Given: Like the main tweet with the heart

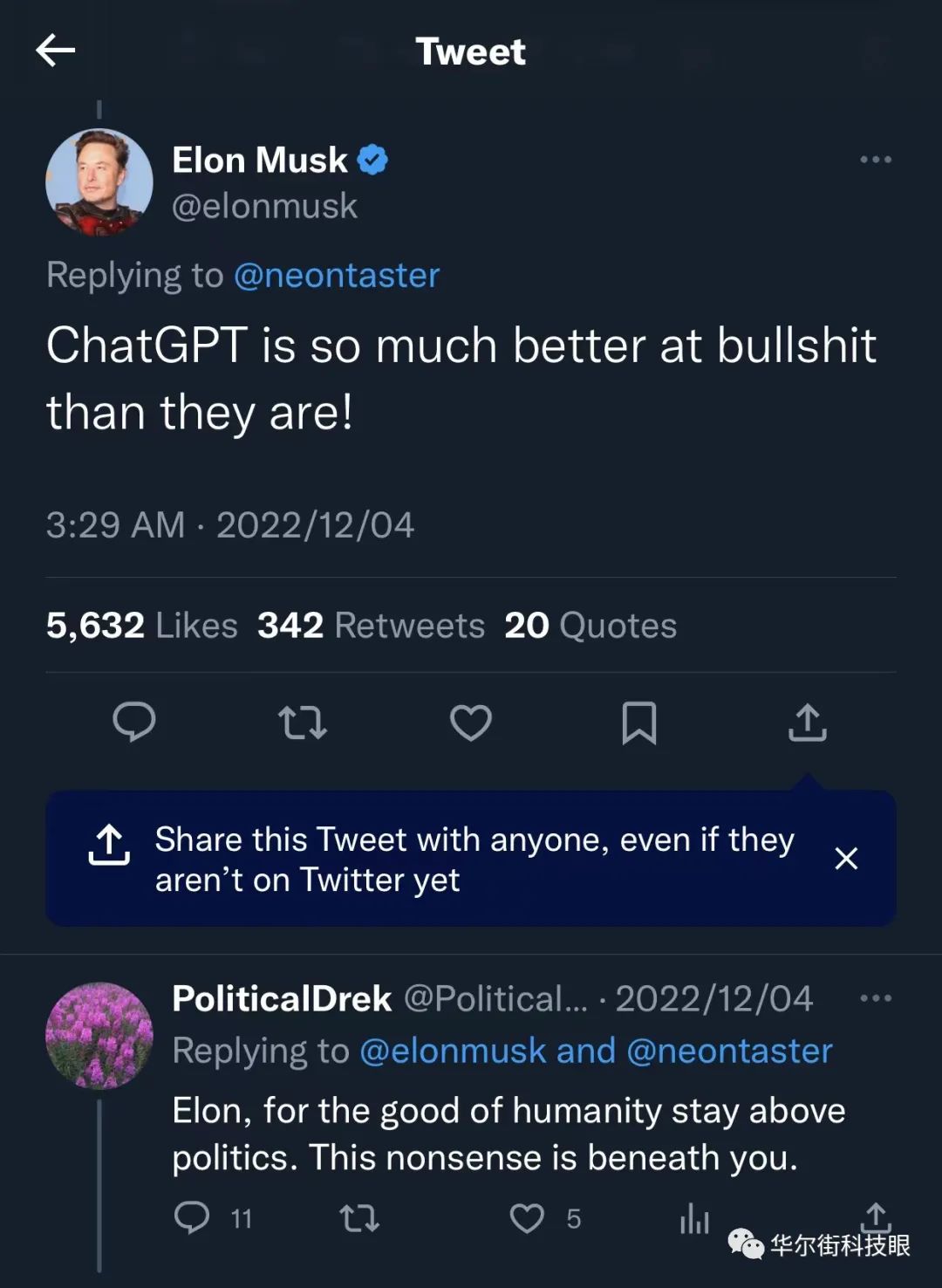Looking at the screenshot, I should 471,723.
